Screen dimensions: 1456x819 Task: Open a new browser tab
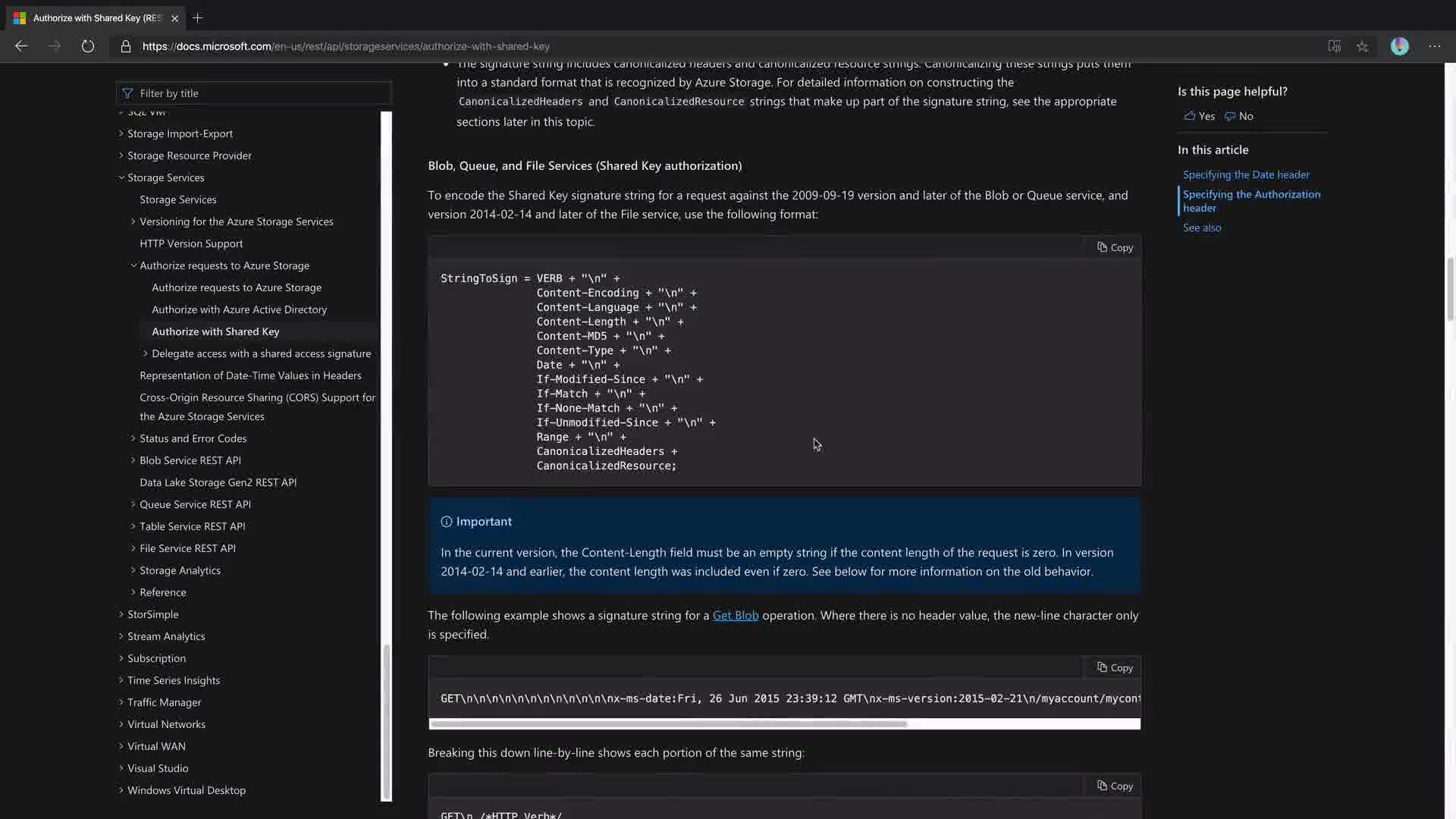(198, 17)
